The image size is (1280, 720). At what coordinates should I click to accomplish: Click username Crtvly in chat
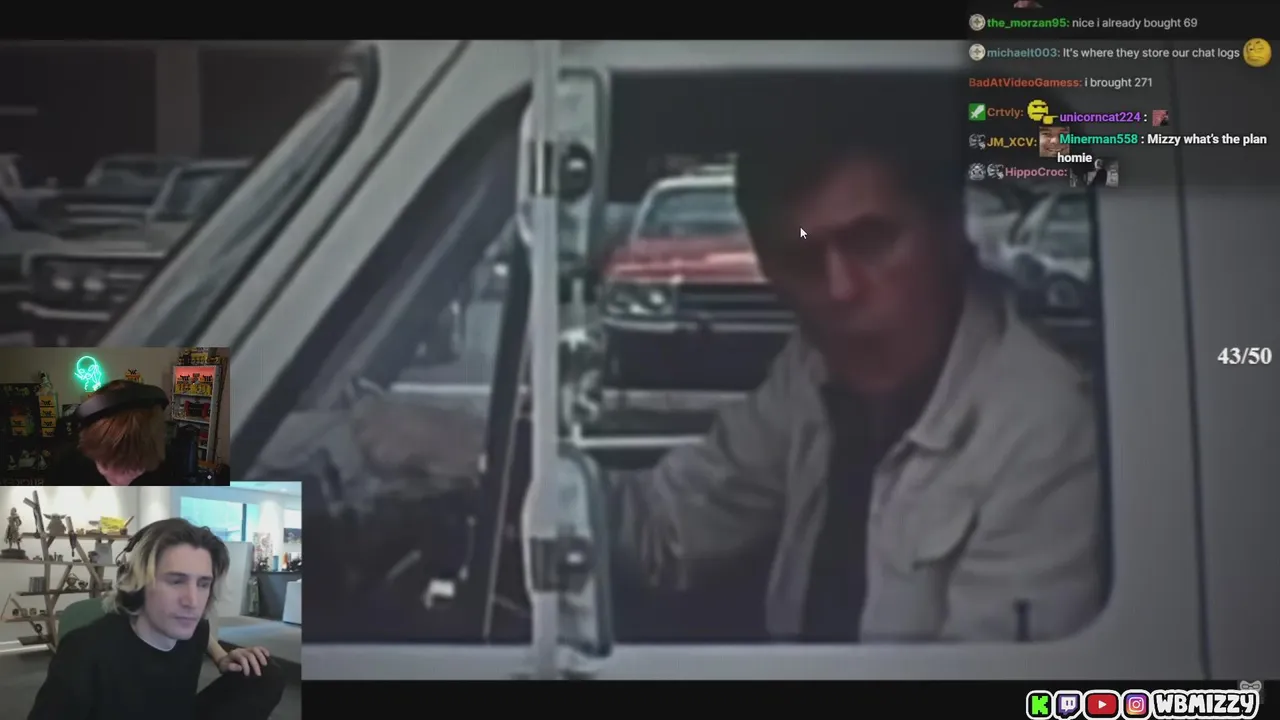click(1005, 113)
